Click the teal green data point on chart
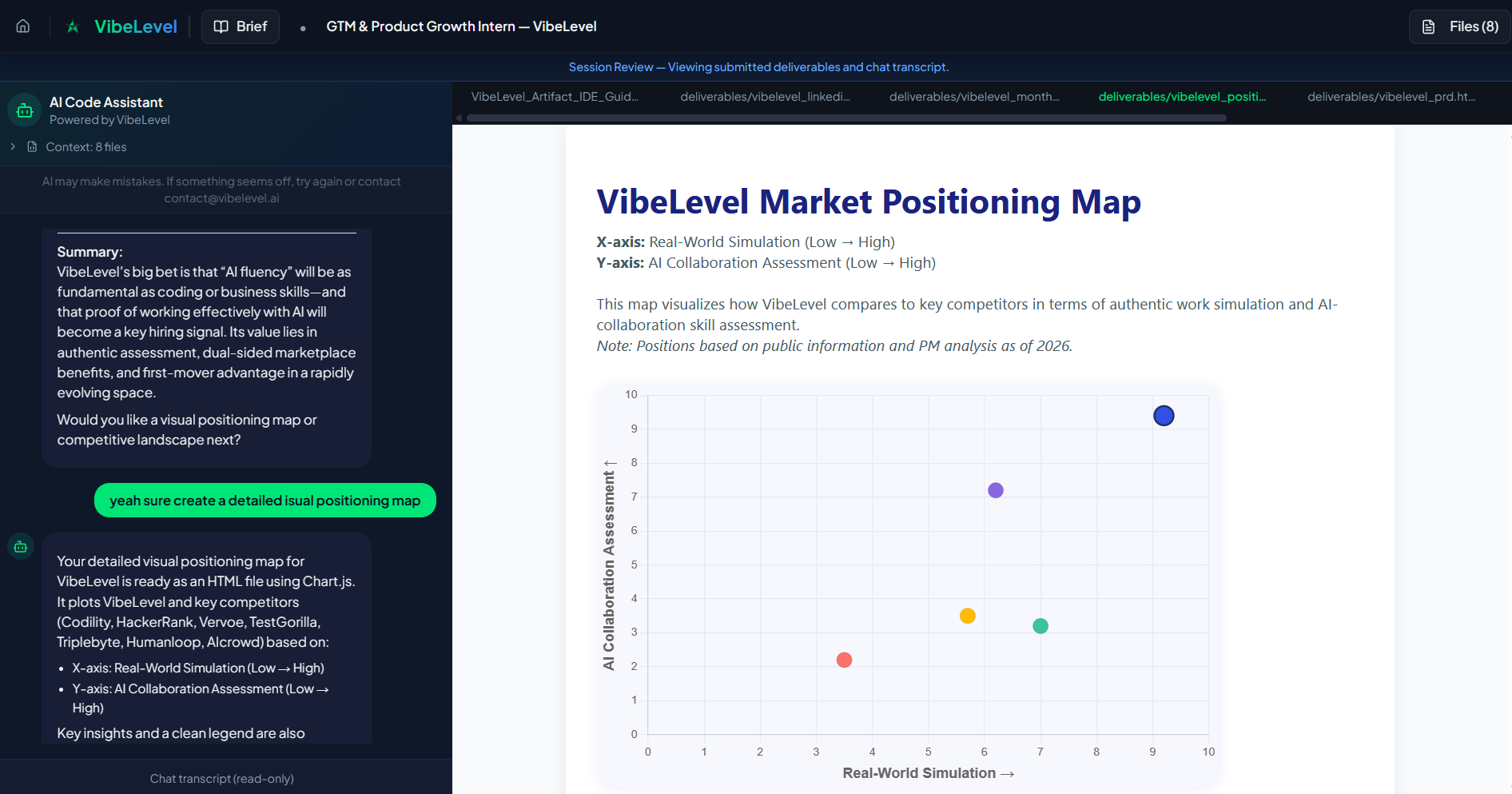 [x=1040, y=626]
